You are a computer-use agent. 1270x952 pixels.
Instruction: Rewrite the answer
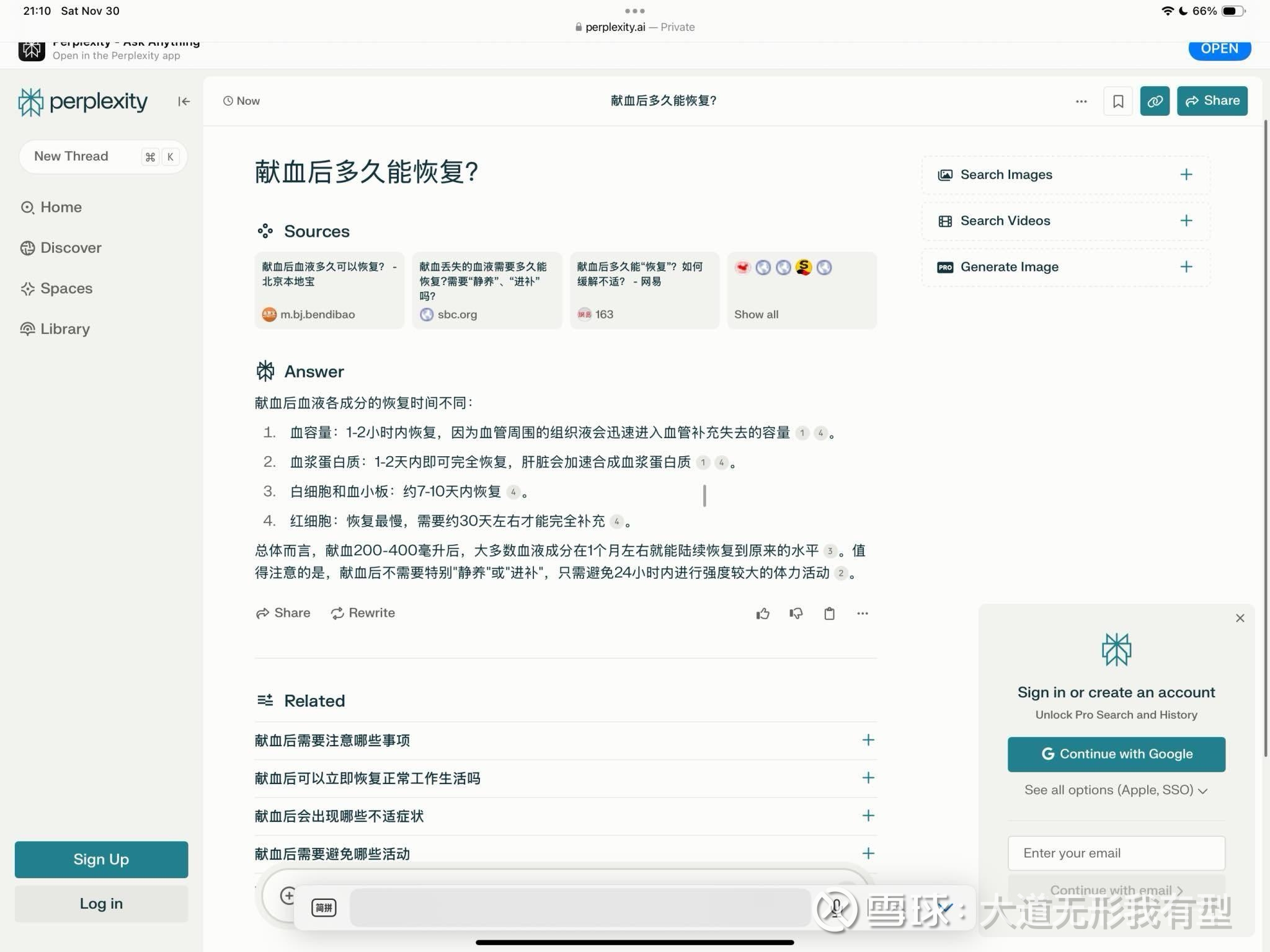point(363,613)
